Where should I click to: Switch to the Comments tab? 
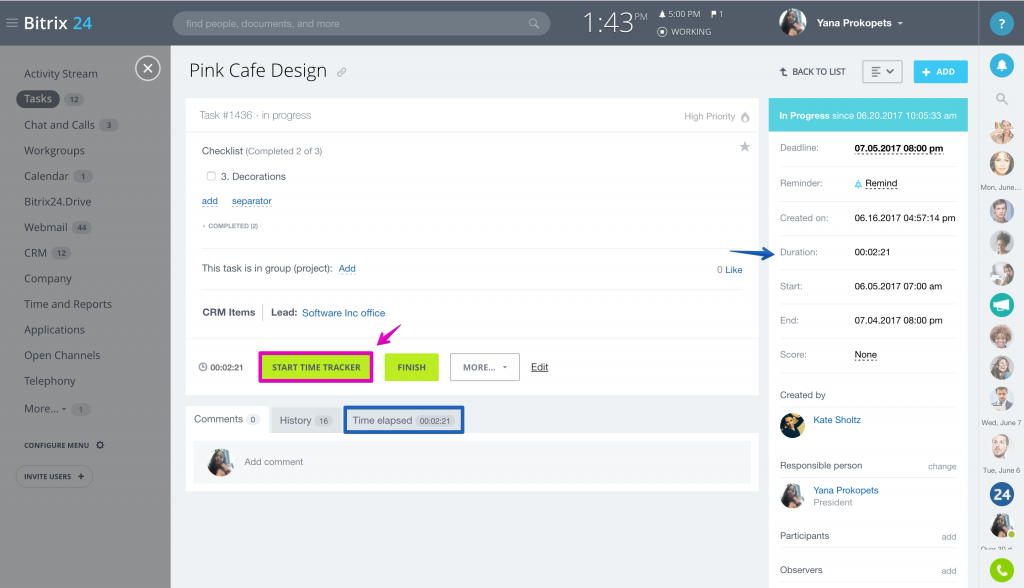pyautogui.click(x=227, y=419)
